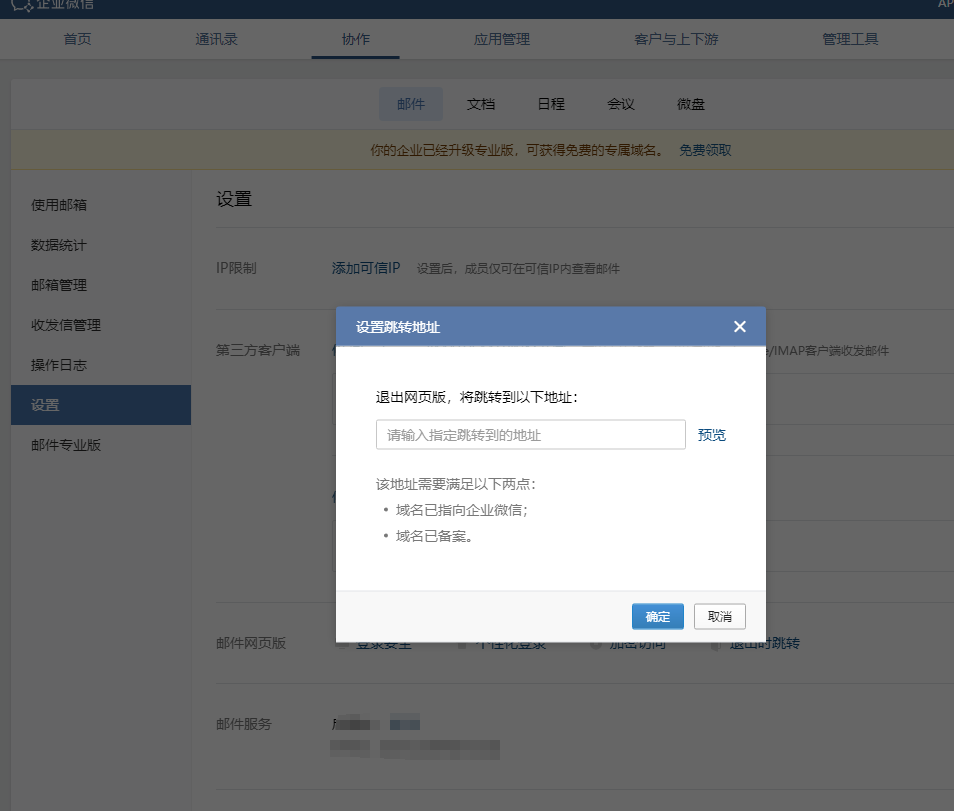Switch to the 微盘 sub-tab
Viewport: 954px width, 811px height.
[691, 104]
